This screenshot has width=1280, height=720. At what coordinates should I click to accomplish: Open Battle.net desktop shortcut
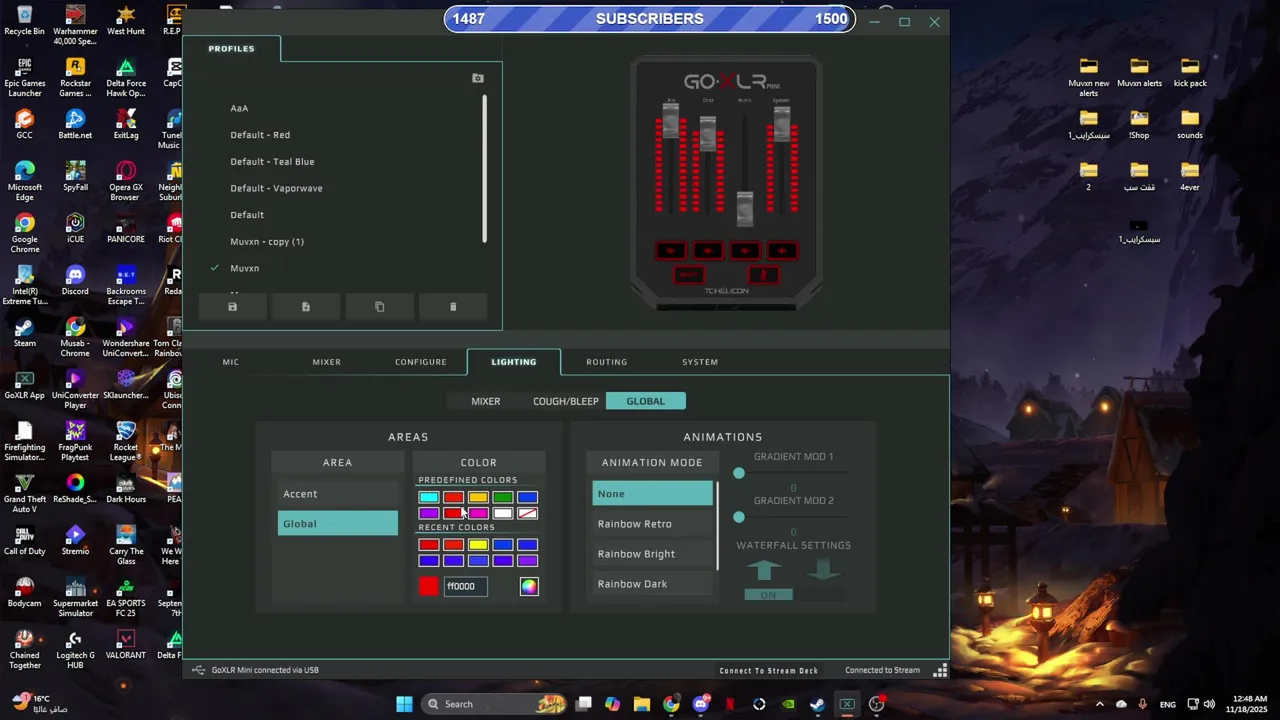[x=75, y=124]
